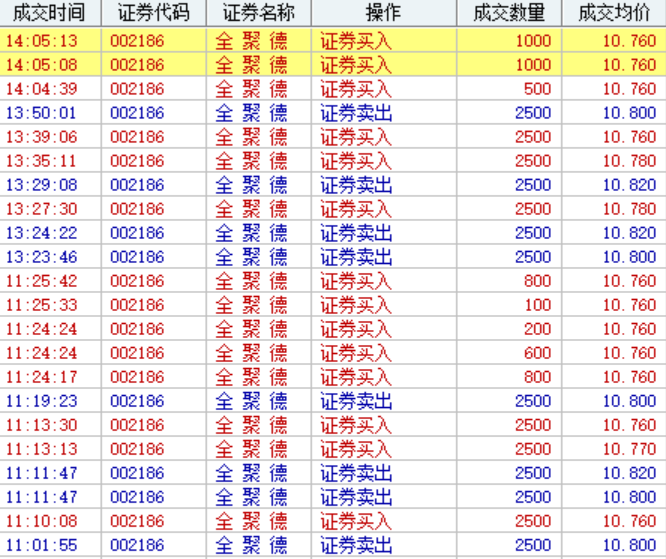
Task: Click 全聚德 in the 14:05:08 row
Action: (x=251, y=65)
